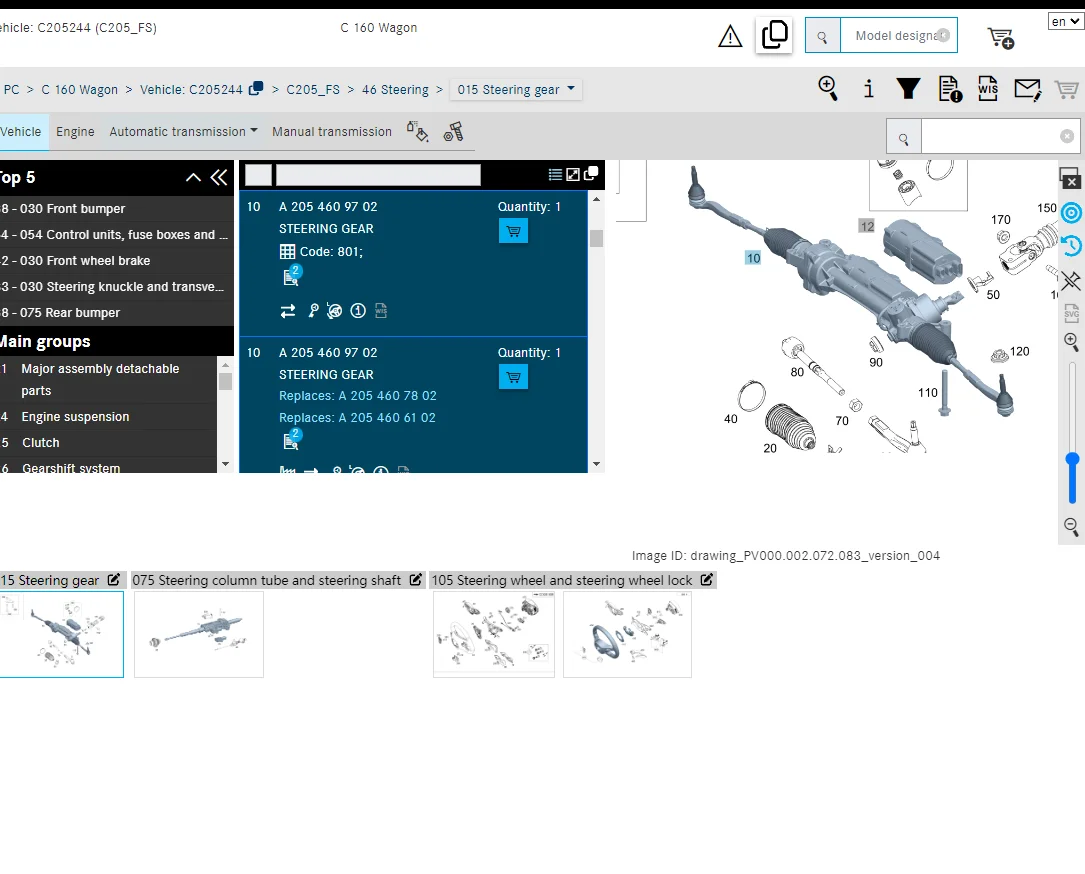Open parts list in separate window icon

click(x=591, y=174)
